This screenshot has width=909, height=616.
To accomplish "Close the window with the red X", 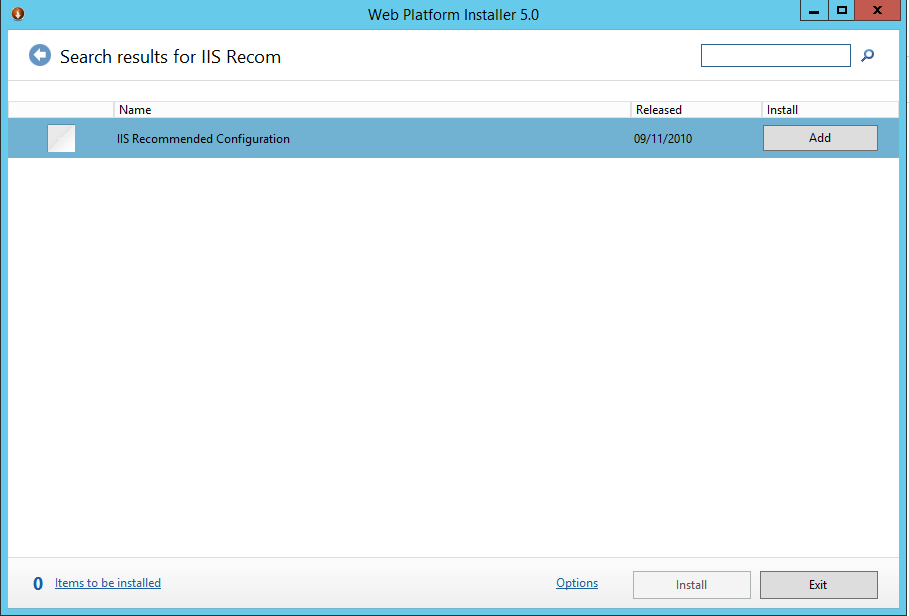I will [878, 10].
